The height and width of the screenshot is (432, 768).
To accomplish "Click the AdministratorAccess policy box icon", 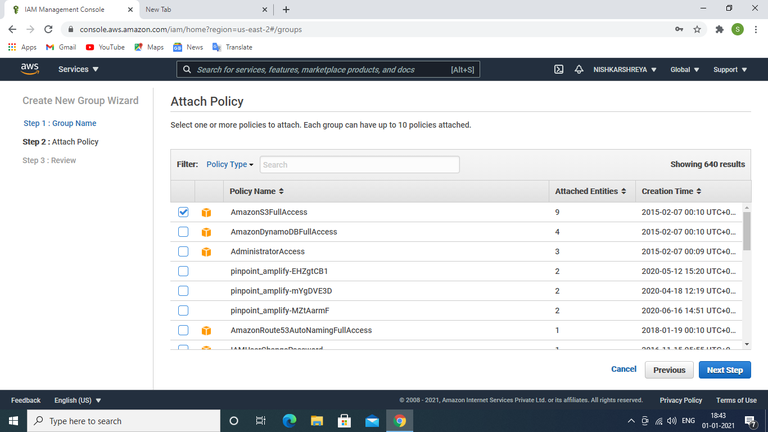I will tap(206, 251).
